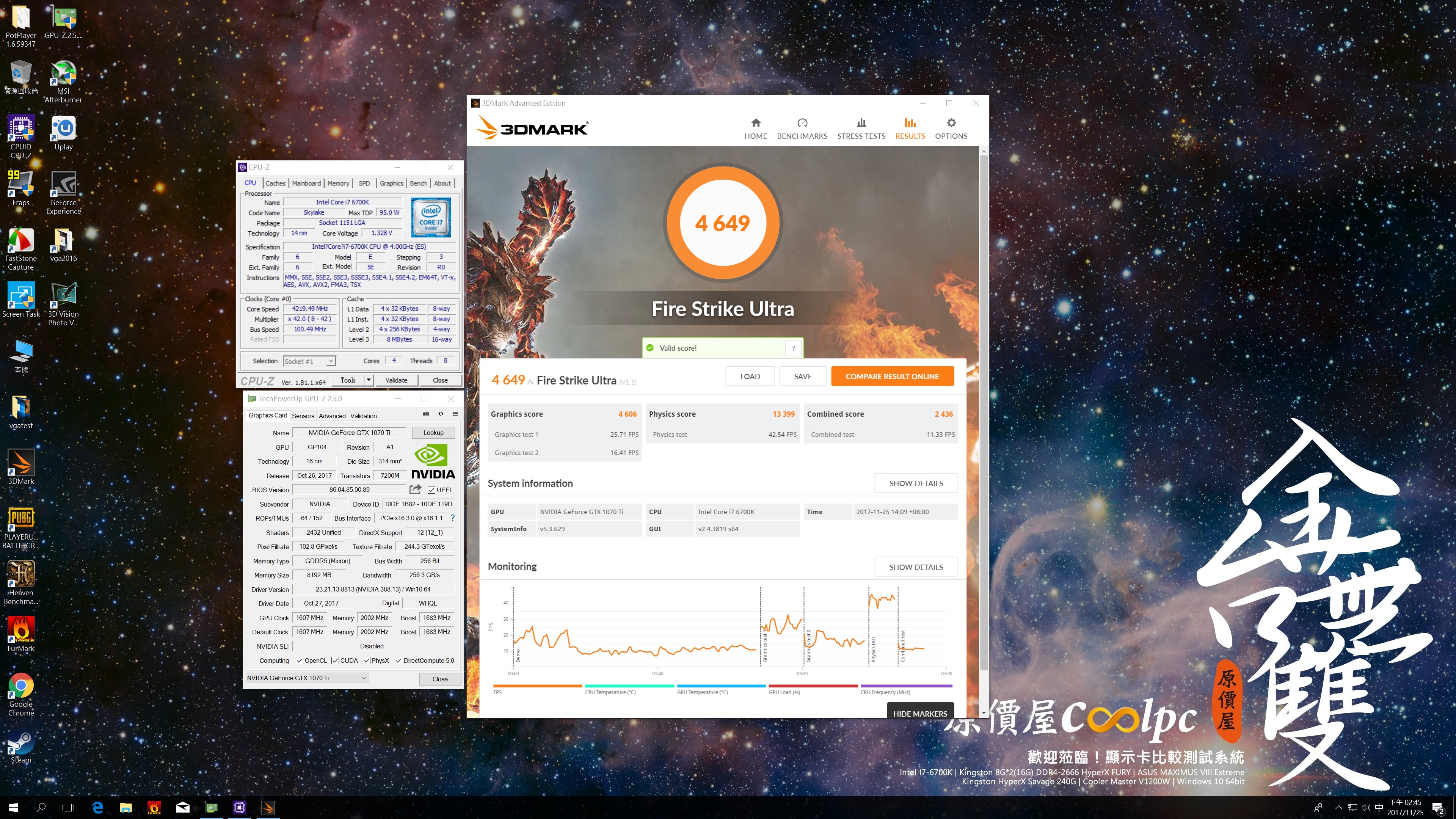This screenshot has height=819, width=1456.
Task: Toggle the DirectCompute 5.0 checkbox
Action: click(x=399, y=660)
